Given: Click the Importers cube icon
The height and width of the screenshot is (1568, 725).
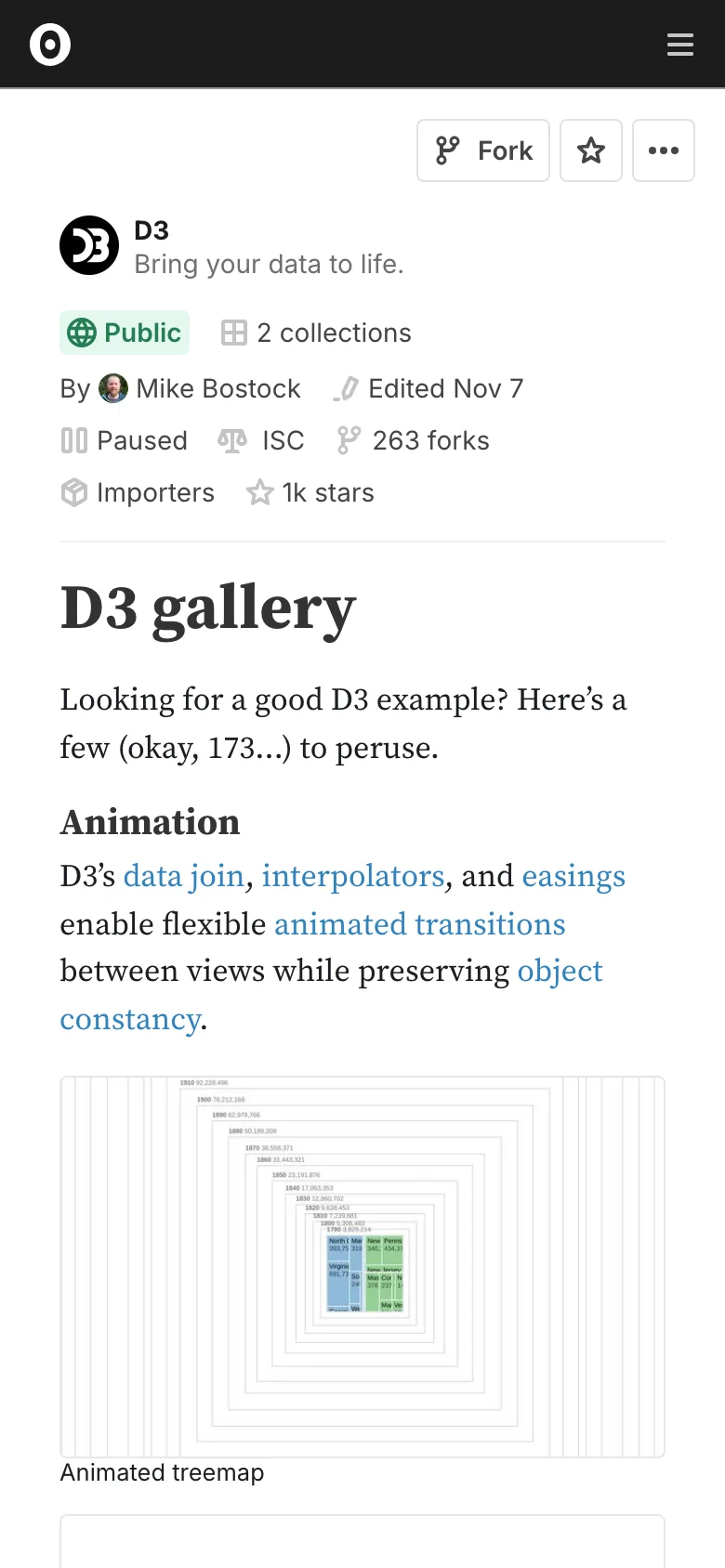Looking at the screenshot, I should [x=74, y=492].
